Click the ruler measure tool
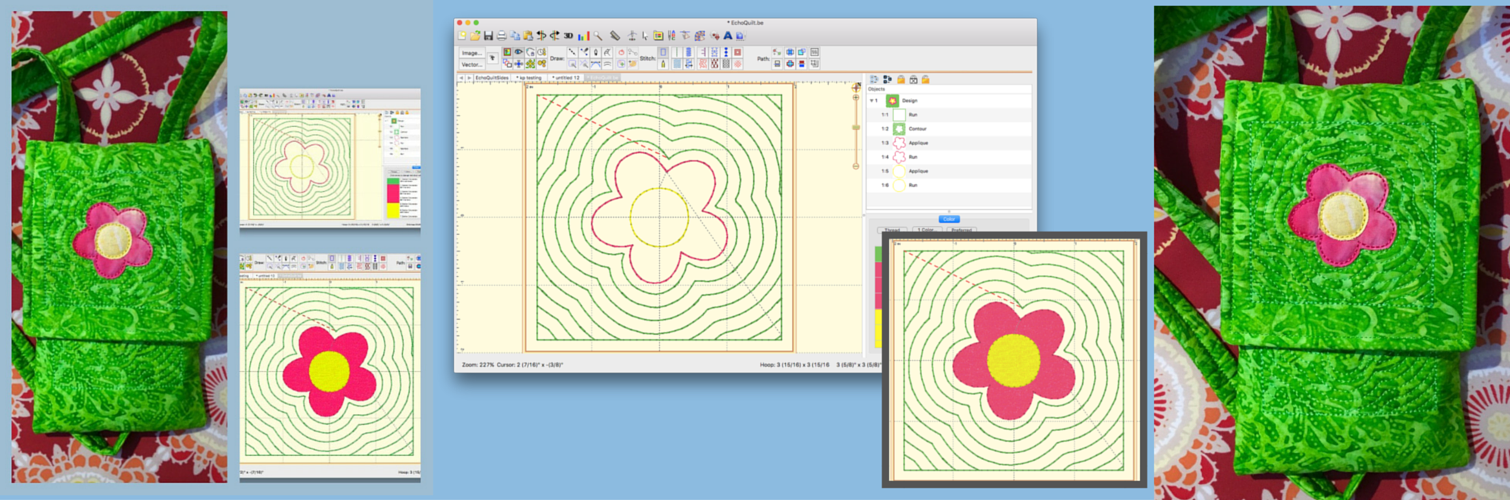The height and width of the screenshot is (500, 1510). [x=615, y=36]
